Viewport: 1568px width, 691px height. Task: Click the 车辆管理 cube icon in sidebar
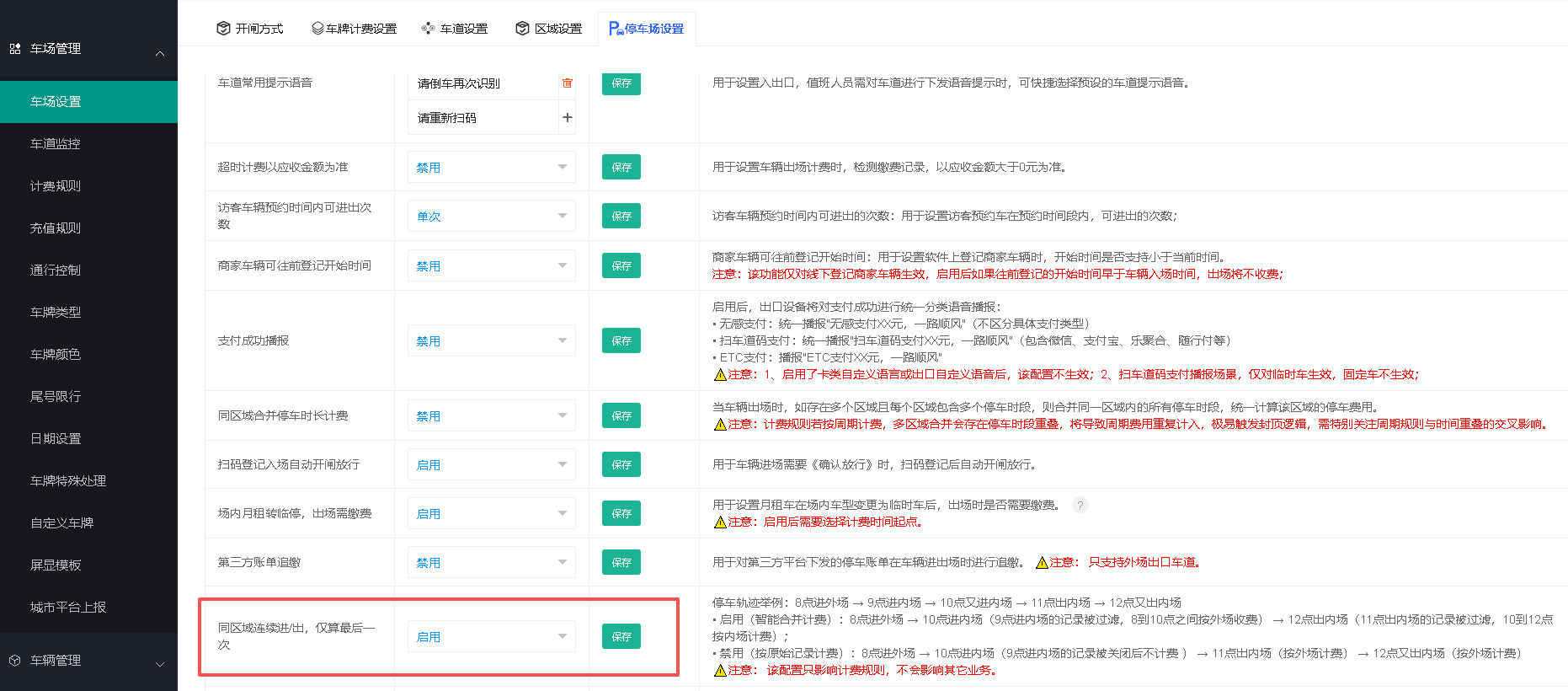coord(15,661)
